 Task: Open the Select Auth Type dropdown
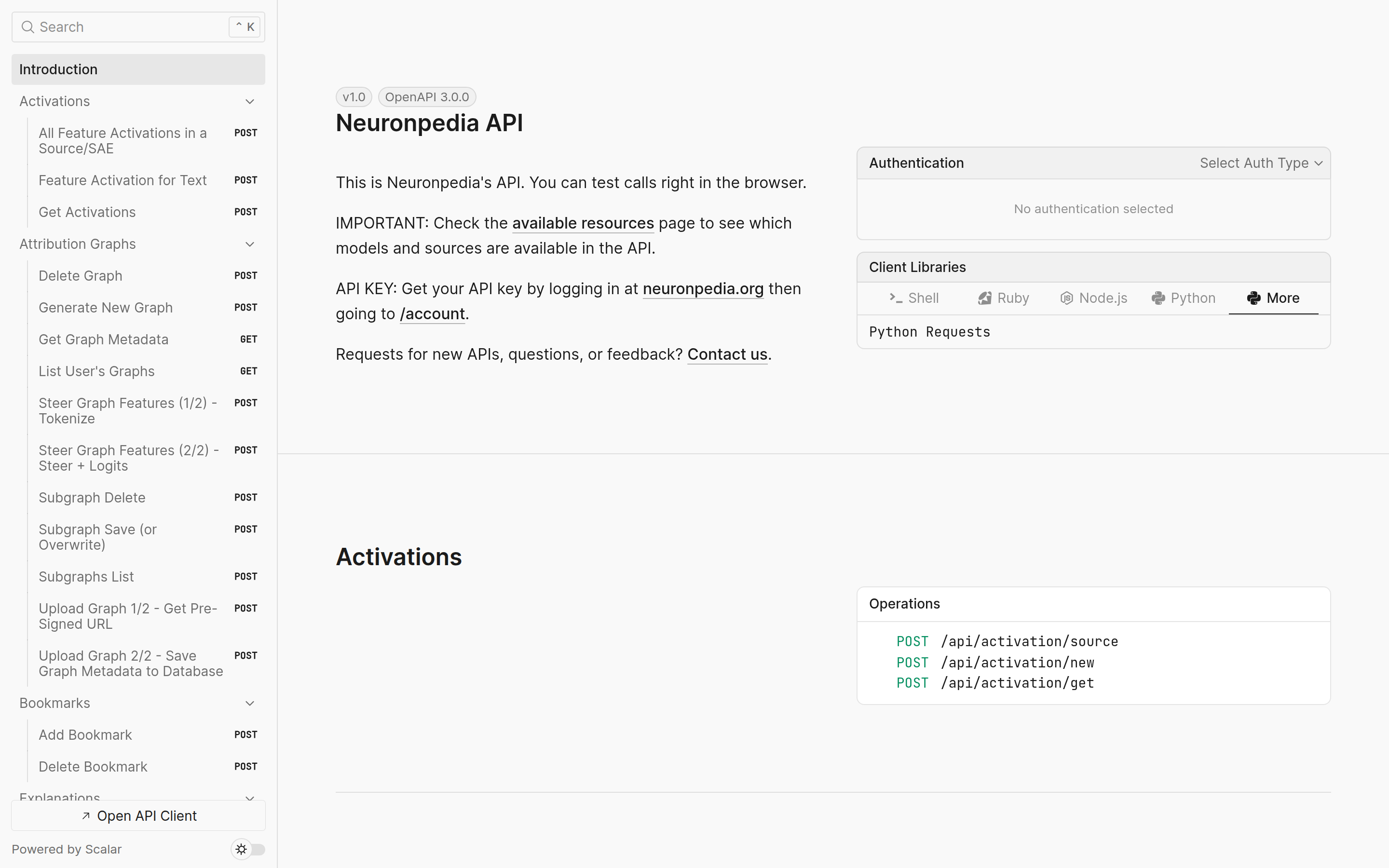pos(1261,163)
